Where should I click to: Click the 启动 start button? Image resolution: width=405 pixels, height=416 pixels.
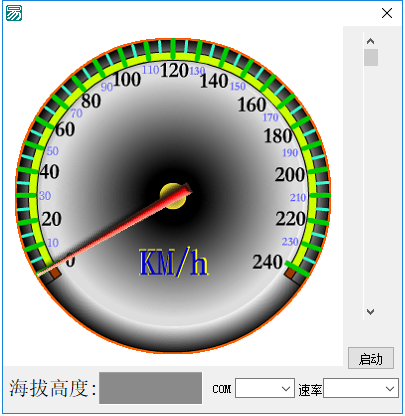point(371,358)
